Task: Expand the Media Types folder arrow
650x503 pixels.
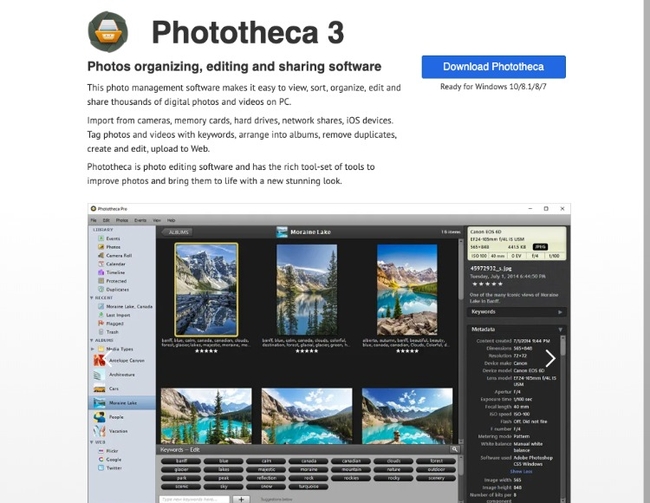Action: [92, 349]
